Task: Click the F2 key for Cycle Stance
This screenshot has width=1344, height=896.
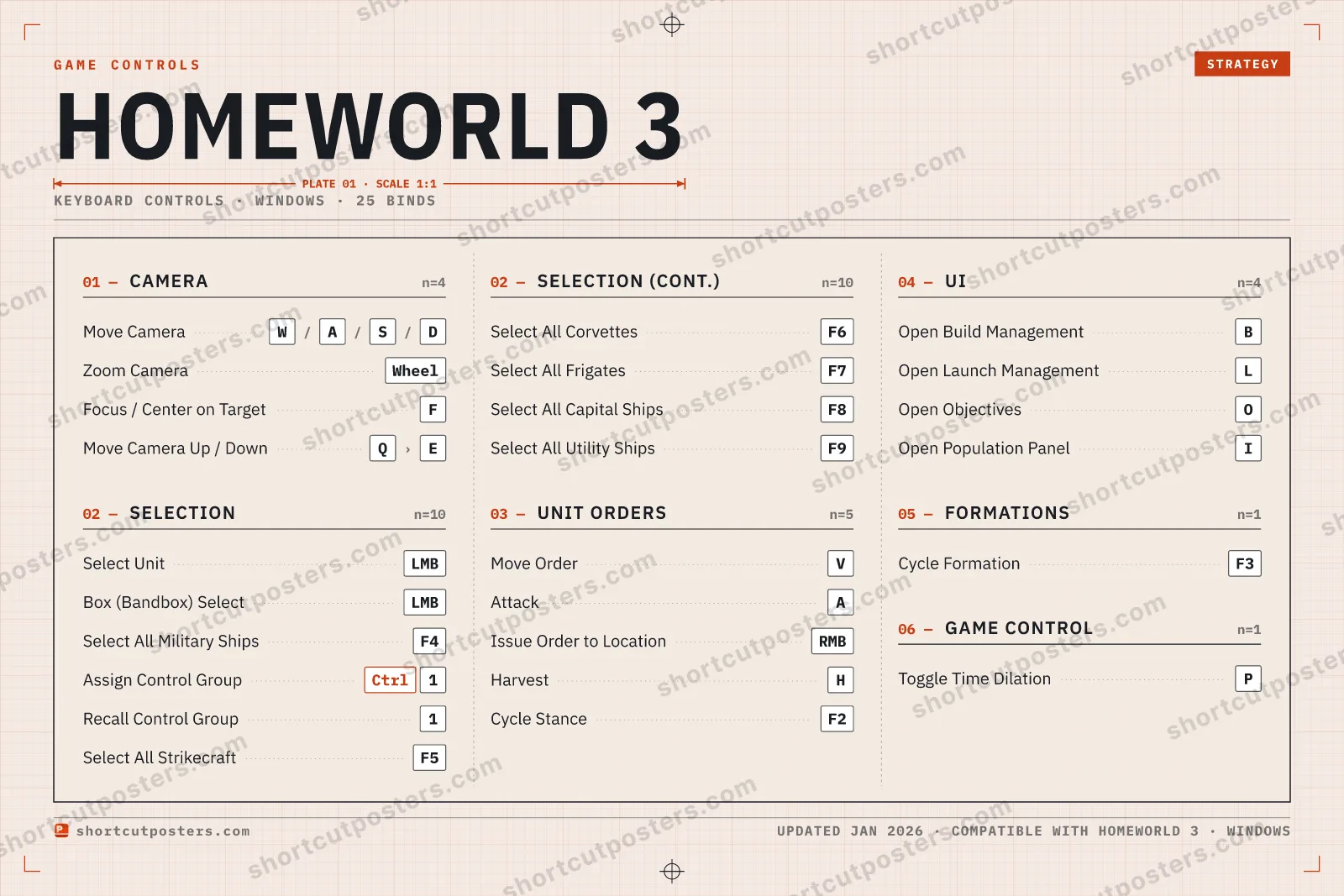Action: pyautogui.click(x=837, y=719)
